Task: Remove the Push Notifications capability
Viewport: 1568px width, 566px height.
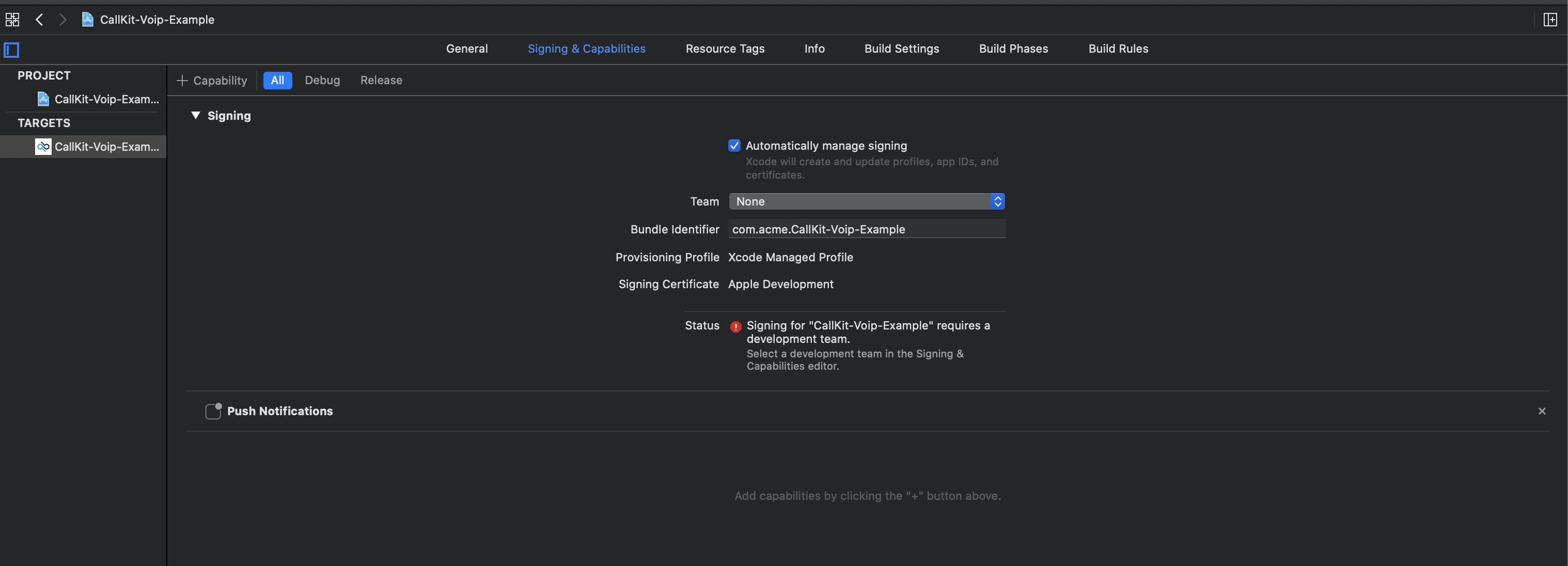Action: coord(1541,412)
